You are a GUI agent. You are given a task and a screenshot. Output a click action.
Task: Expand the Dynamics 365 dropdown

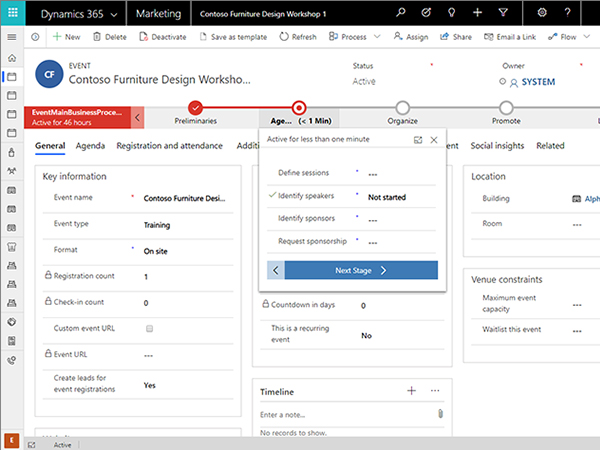pos(114,15)
